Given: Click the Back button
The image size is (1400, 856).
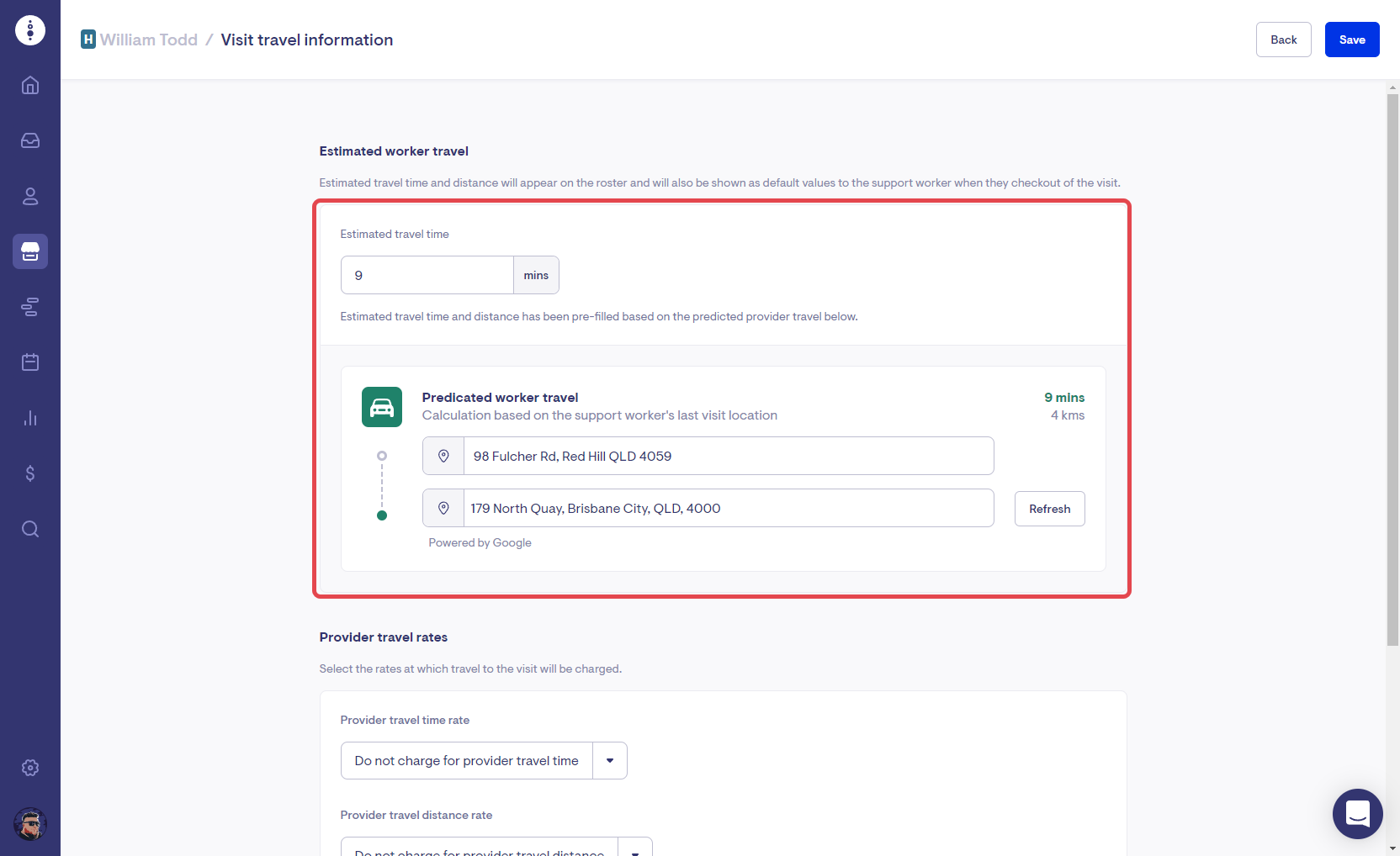Looking at the screenshot, I should coord(1283,40).
